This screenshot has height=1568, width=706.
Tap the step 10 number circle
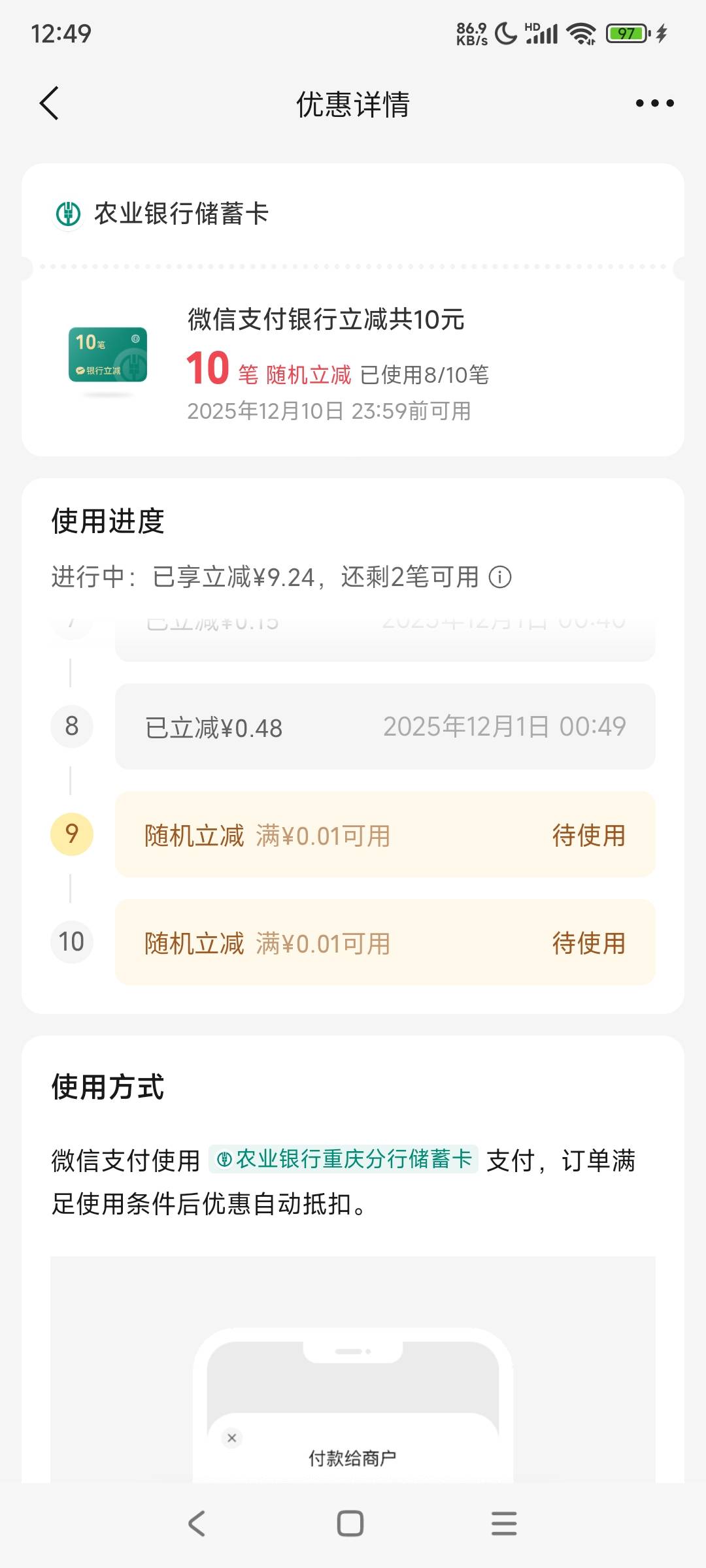pyautogui.click(x=72, y=942)
